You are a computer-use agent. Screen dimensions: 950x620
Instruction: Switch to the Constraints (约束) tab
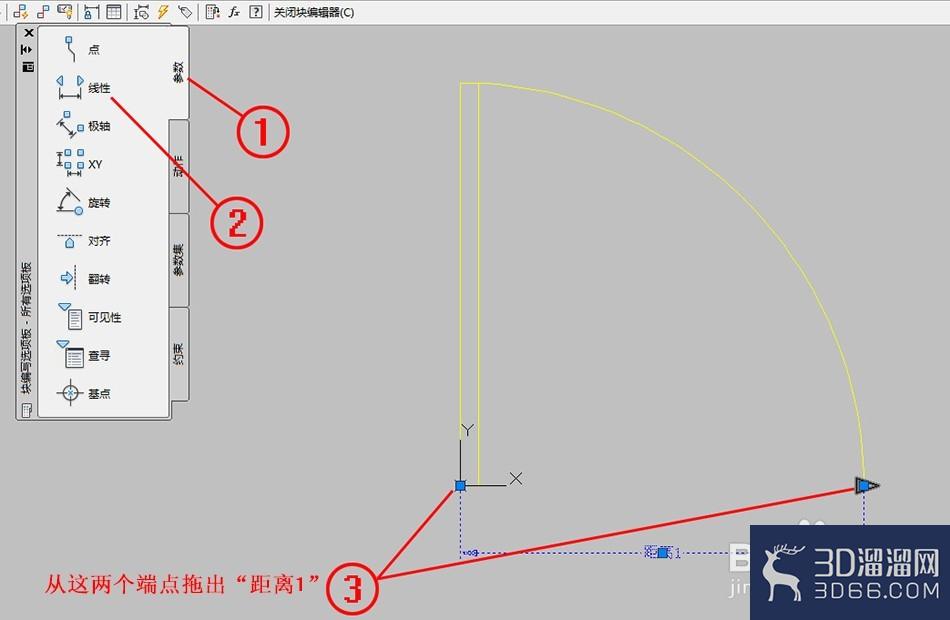pos(179,353)
